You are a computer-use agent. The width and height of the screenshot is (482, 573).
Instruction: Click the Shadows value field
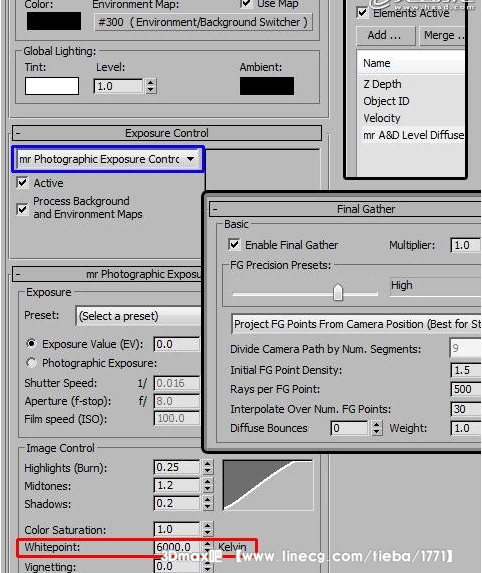pyautogui.click(x=177, y=503)
